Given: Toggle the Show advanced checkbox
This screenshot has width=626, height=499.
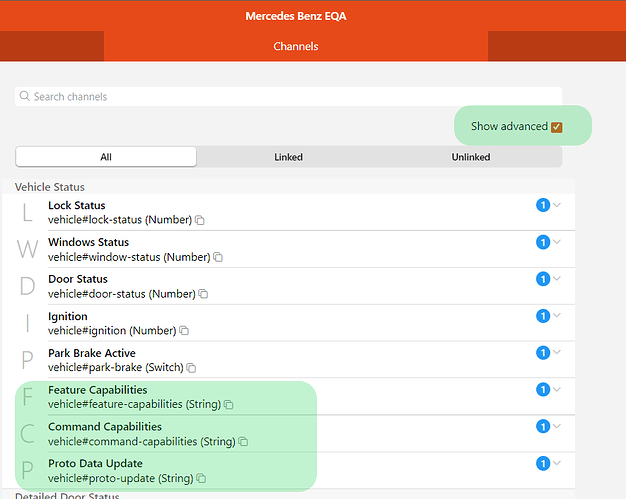Looking at the screenshot, I should pyautogui.click(x=557, y=127).
